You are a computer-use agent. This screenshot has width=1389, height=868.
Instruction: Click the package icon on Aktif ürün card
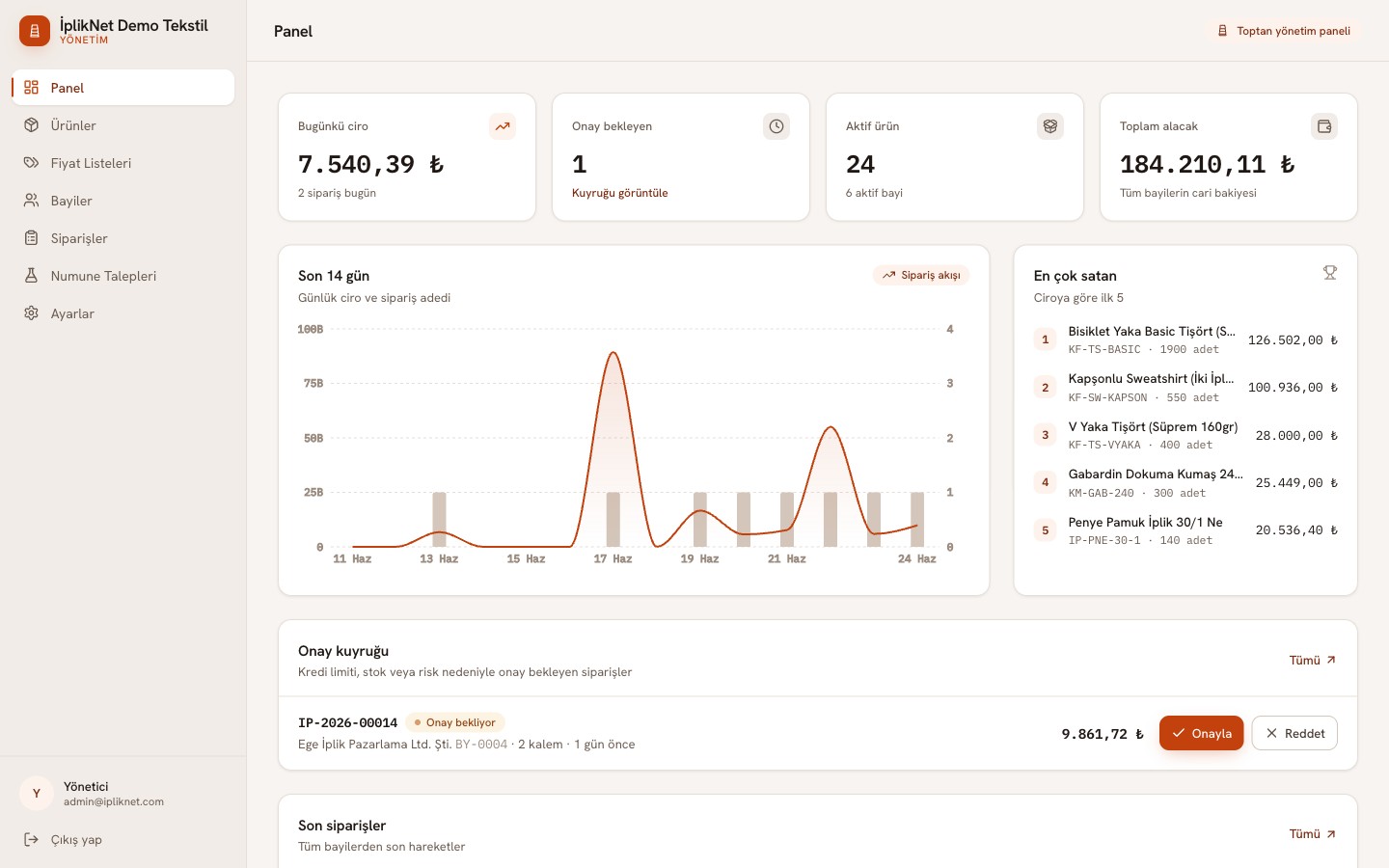1050,126
